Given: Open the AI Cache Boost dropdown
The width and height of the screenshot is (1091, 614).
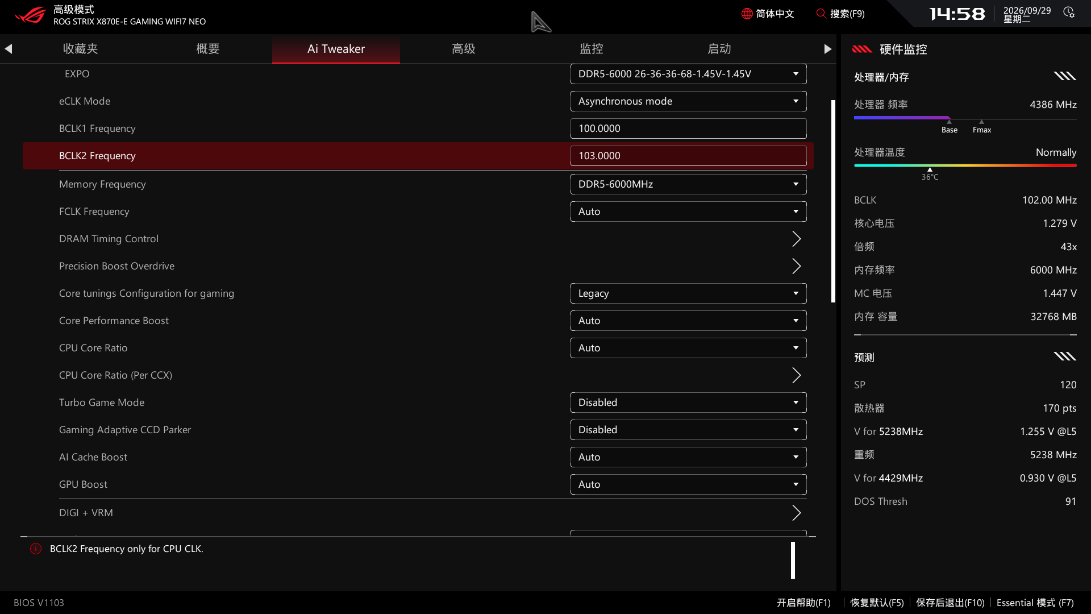Looking at the screenshot, I should pos(688,457).
